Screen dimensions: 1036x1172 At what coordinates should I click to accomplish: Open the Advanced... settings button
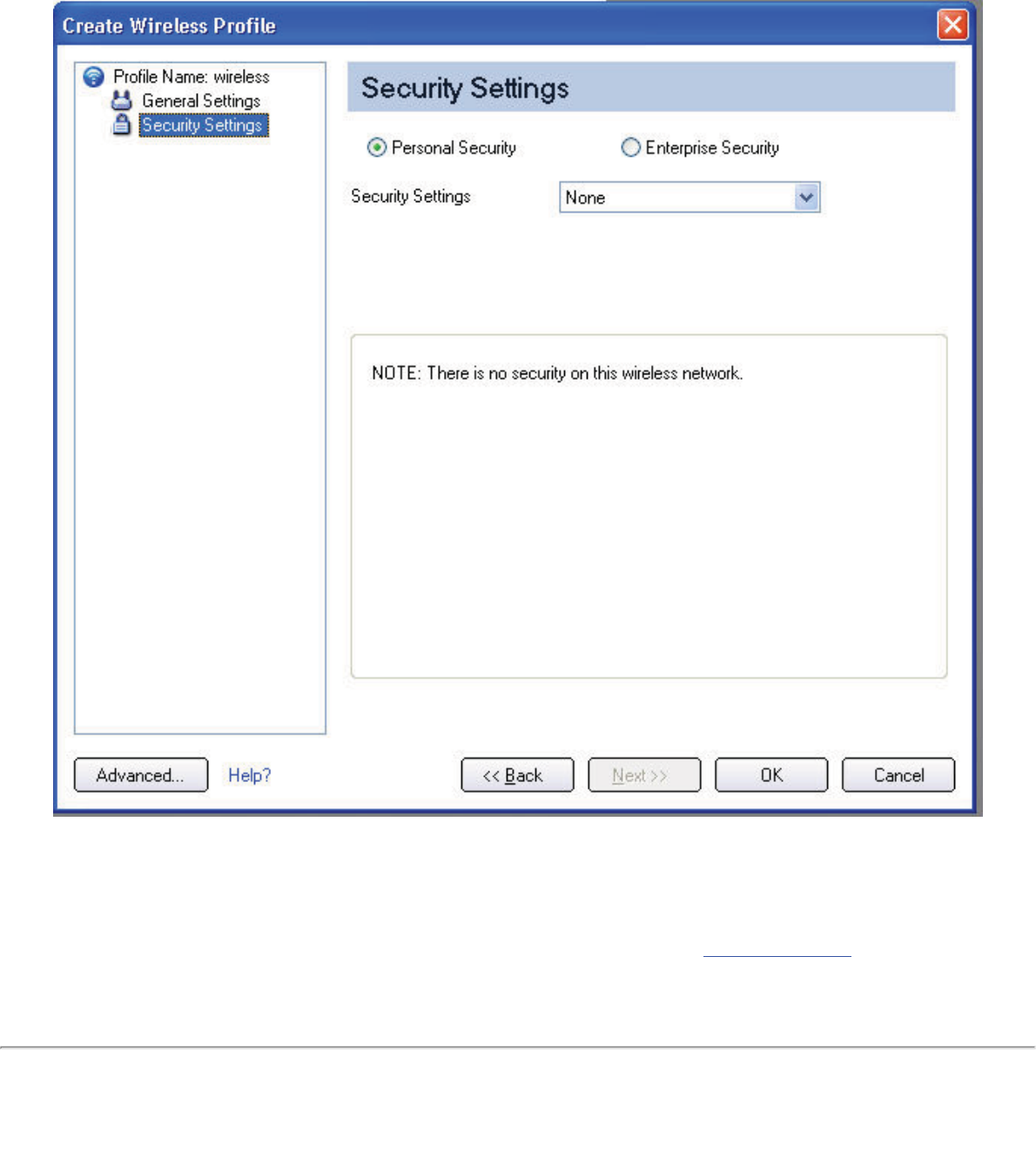141,775
